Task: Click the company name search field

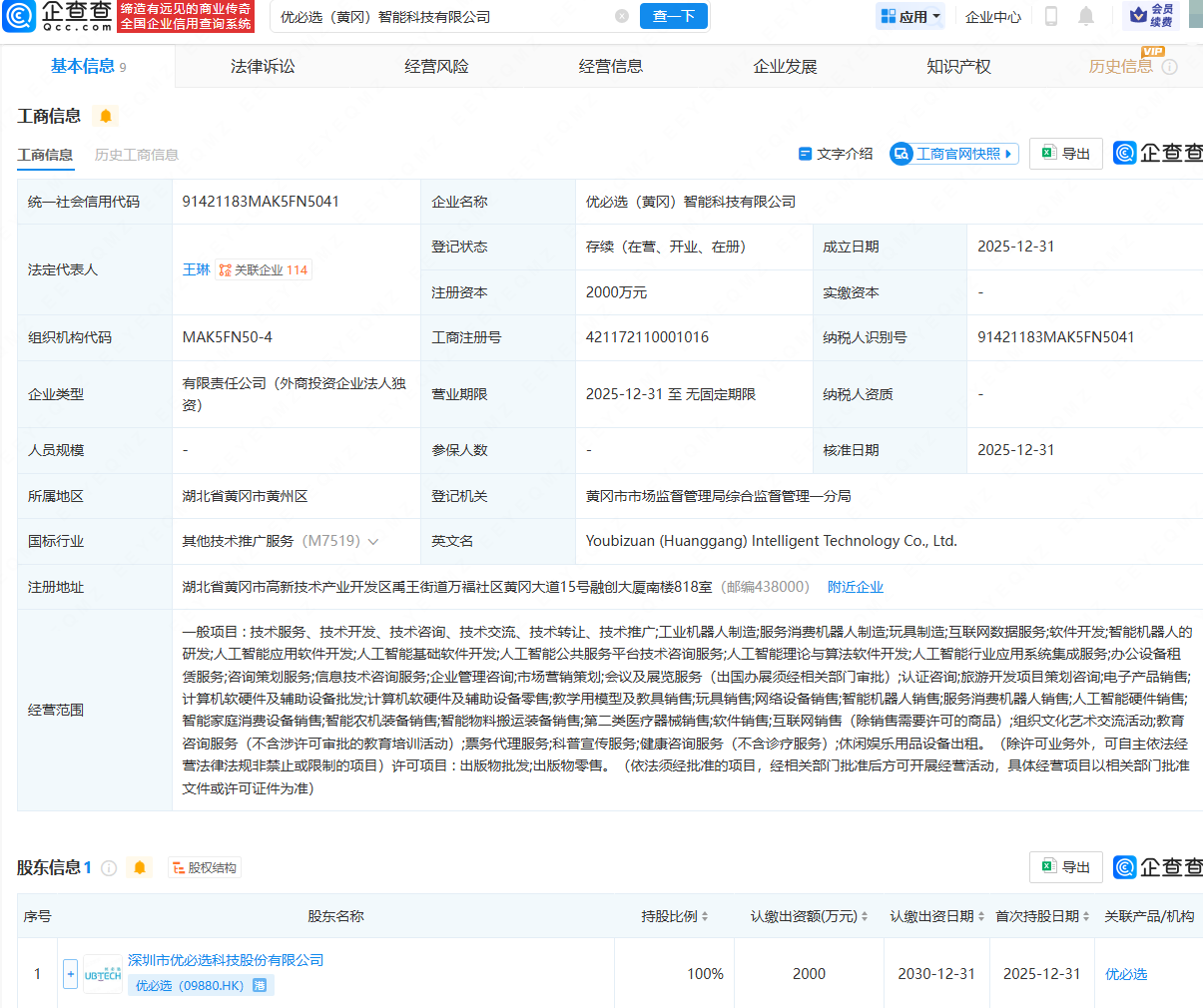Action: tap(439, 17)
